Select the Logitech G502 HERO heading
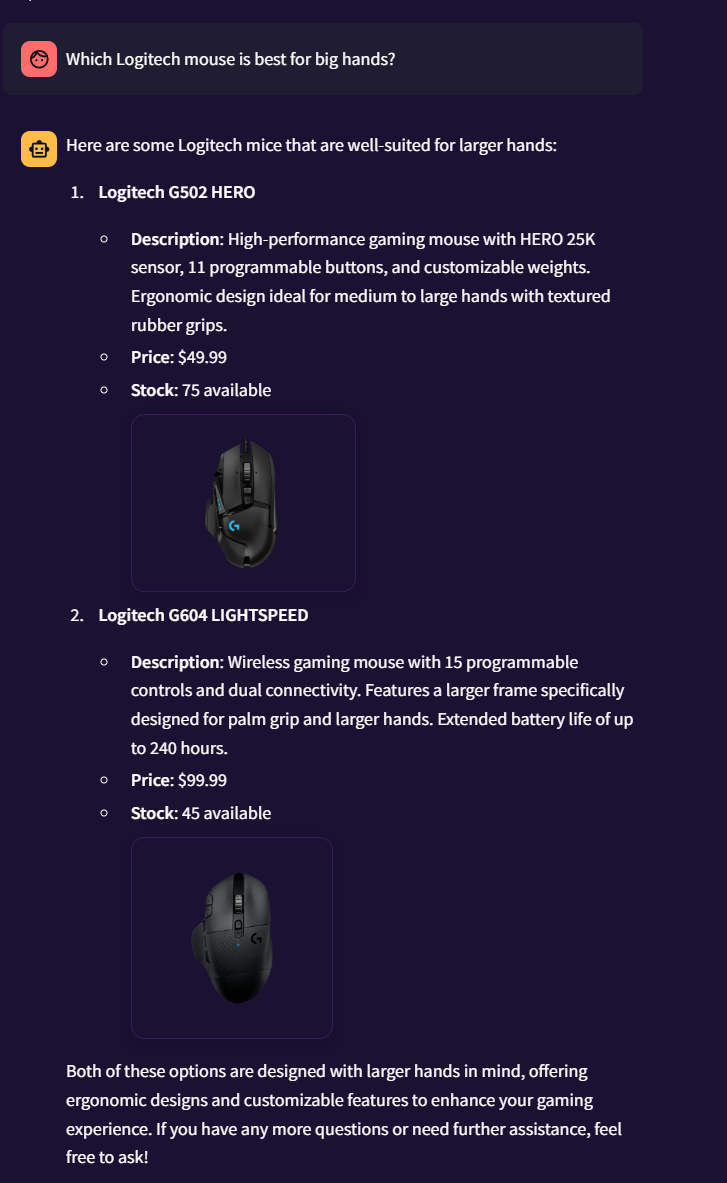727x1183 pixels. (x=176, y=192)
